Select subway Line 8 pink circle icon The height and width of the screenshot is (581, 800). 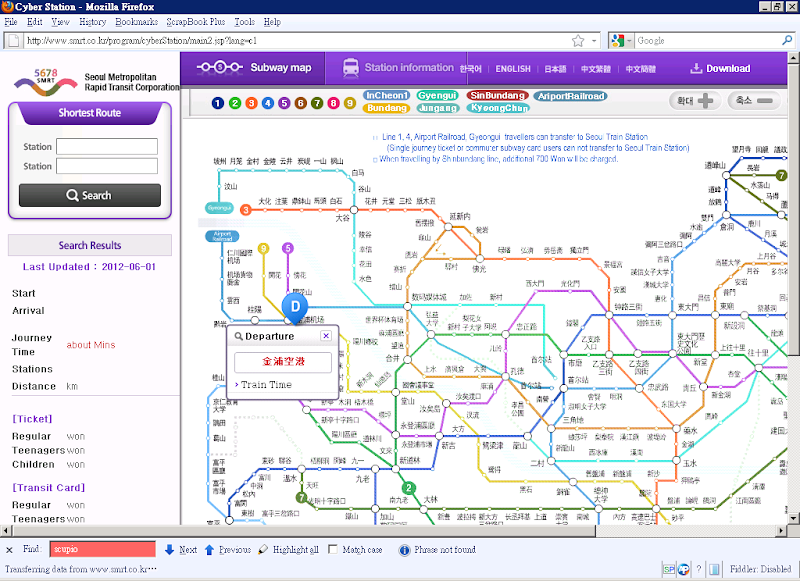(333, 103)
